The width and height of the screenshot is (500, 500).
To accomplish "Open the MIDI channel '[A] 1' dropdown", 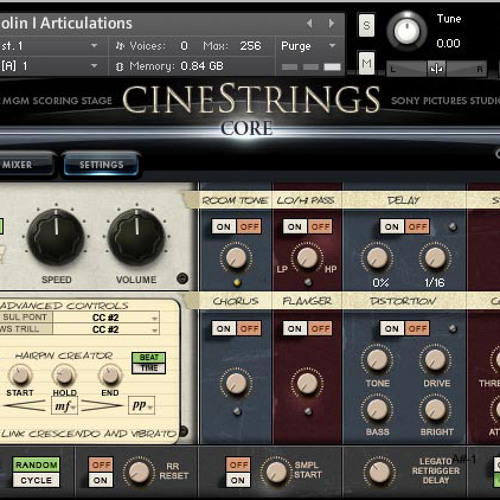I will (50, 66).
